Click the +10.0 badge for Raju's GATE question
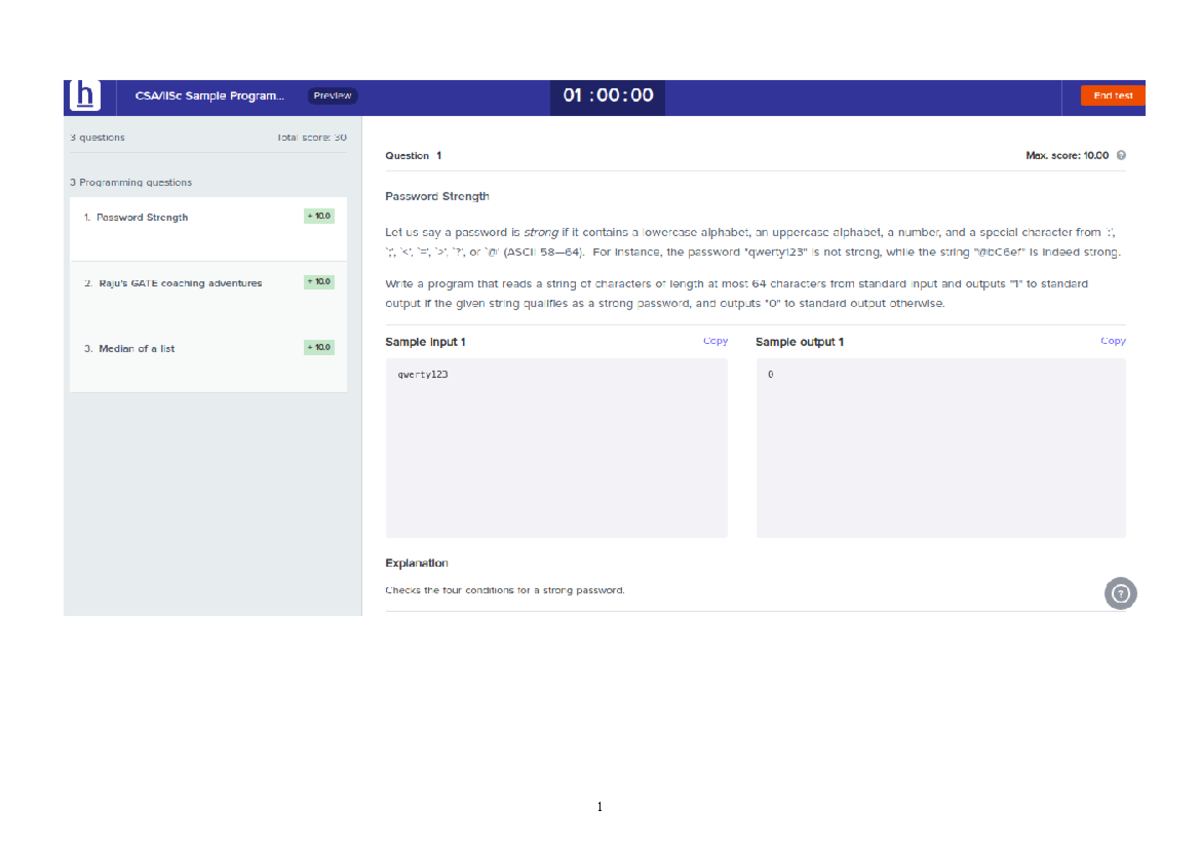The width and height of the screenshot is (1200, 849). coord(319,282)
